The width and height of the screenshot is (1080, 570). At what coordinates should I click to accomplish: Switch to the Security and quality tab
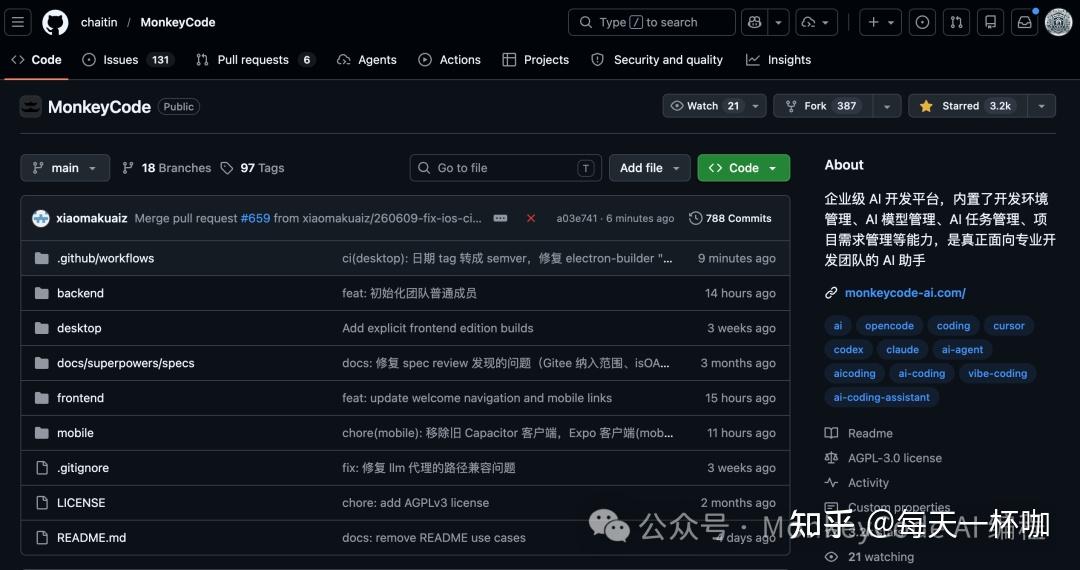tap(657, 60)
